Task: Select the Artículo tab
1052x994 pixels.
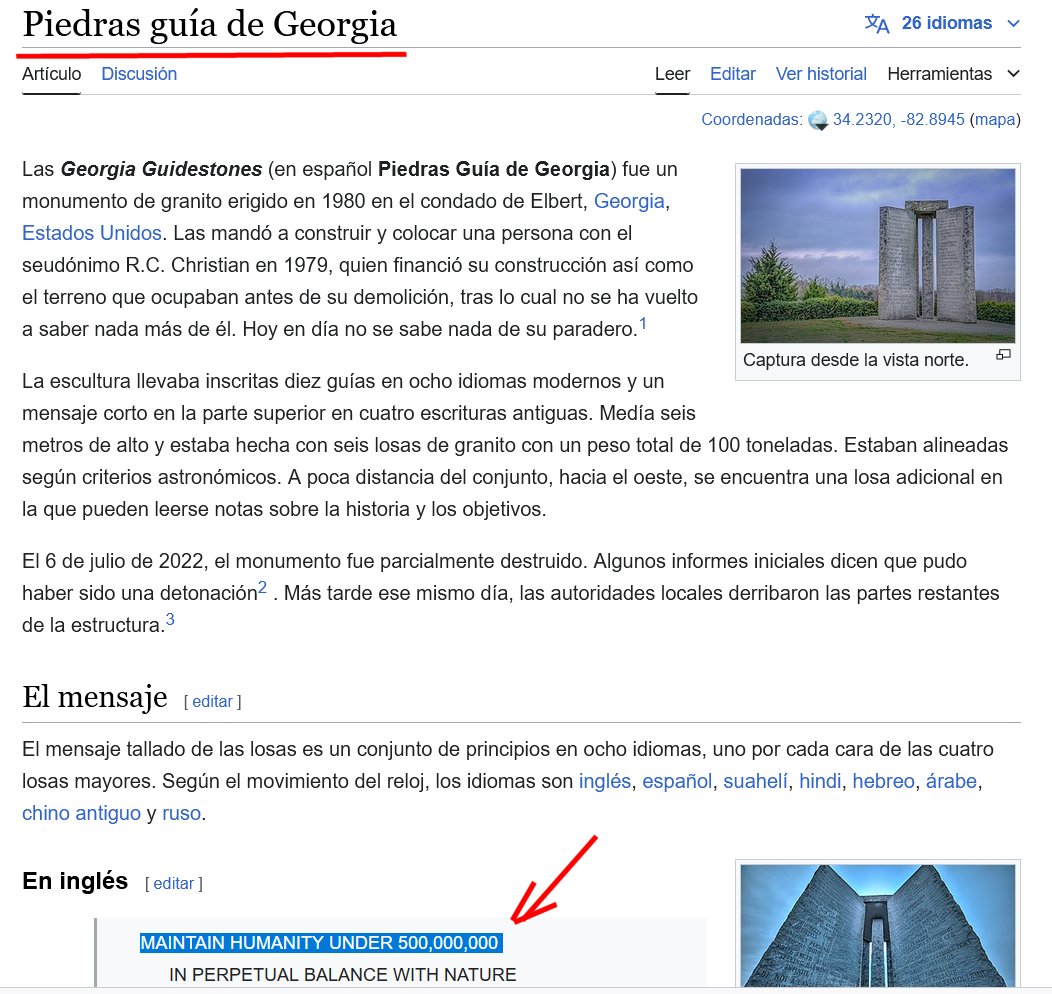Action: (51, 74)
